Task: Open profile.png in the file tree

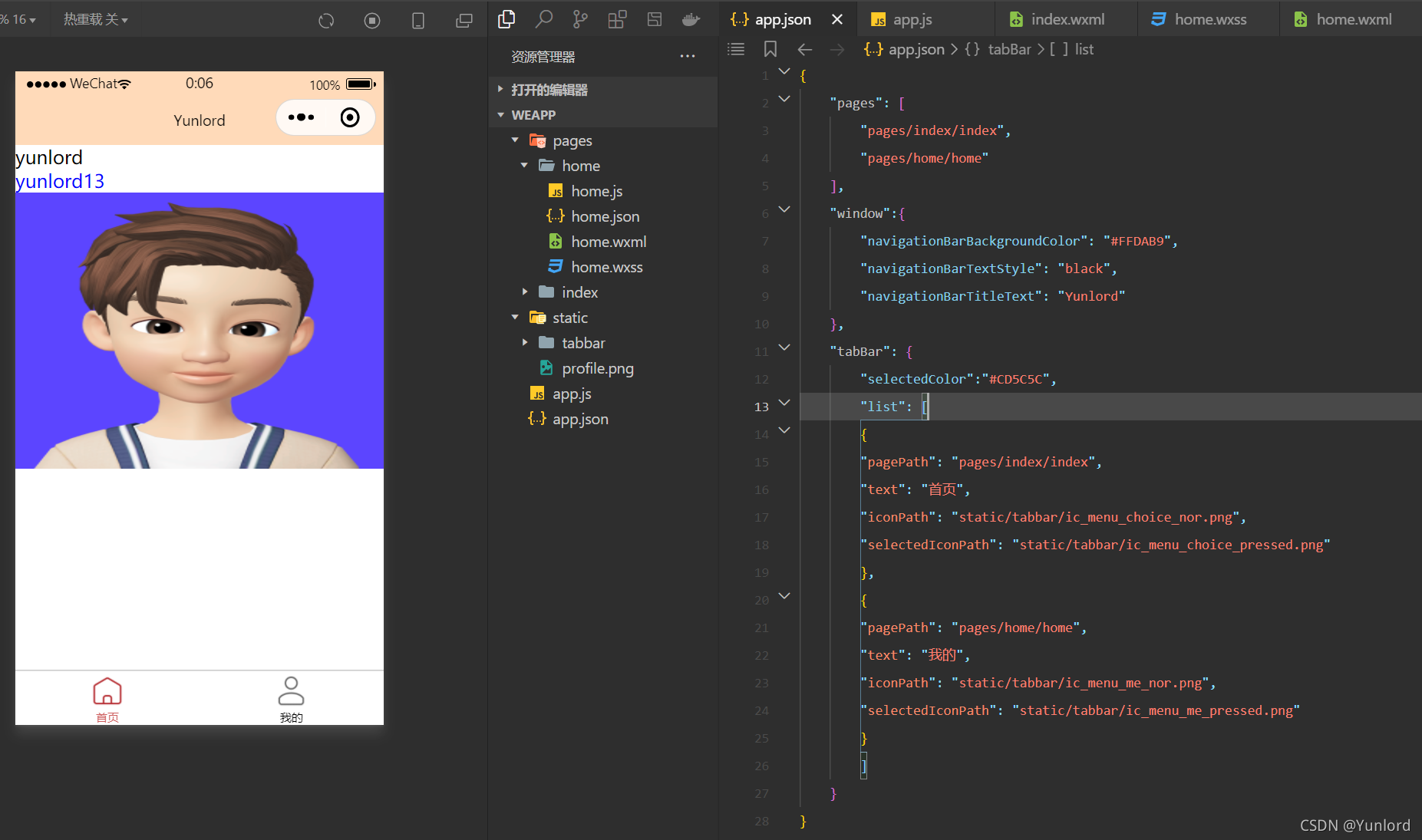Action: tap(597, 368)
